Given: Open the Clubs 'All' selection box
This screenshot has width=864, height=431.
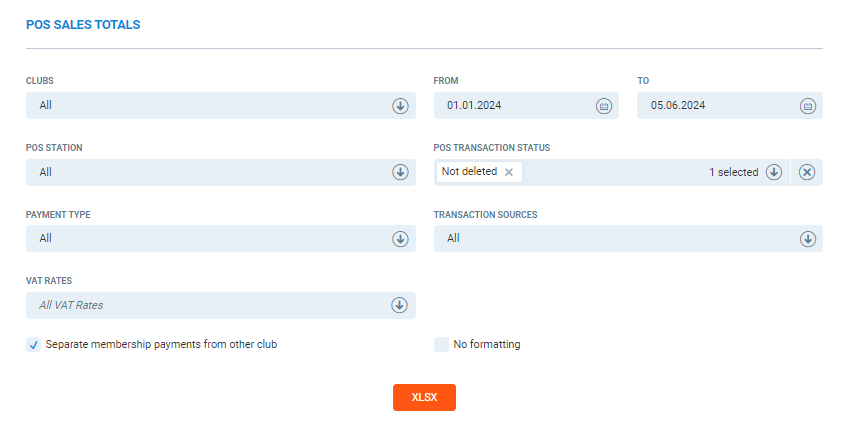Looking at the screenshot, I should (x=200, y=106).
